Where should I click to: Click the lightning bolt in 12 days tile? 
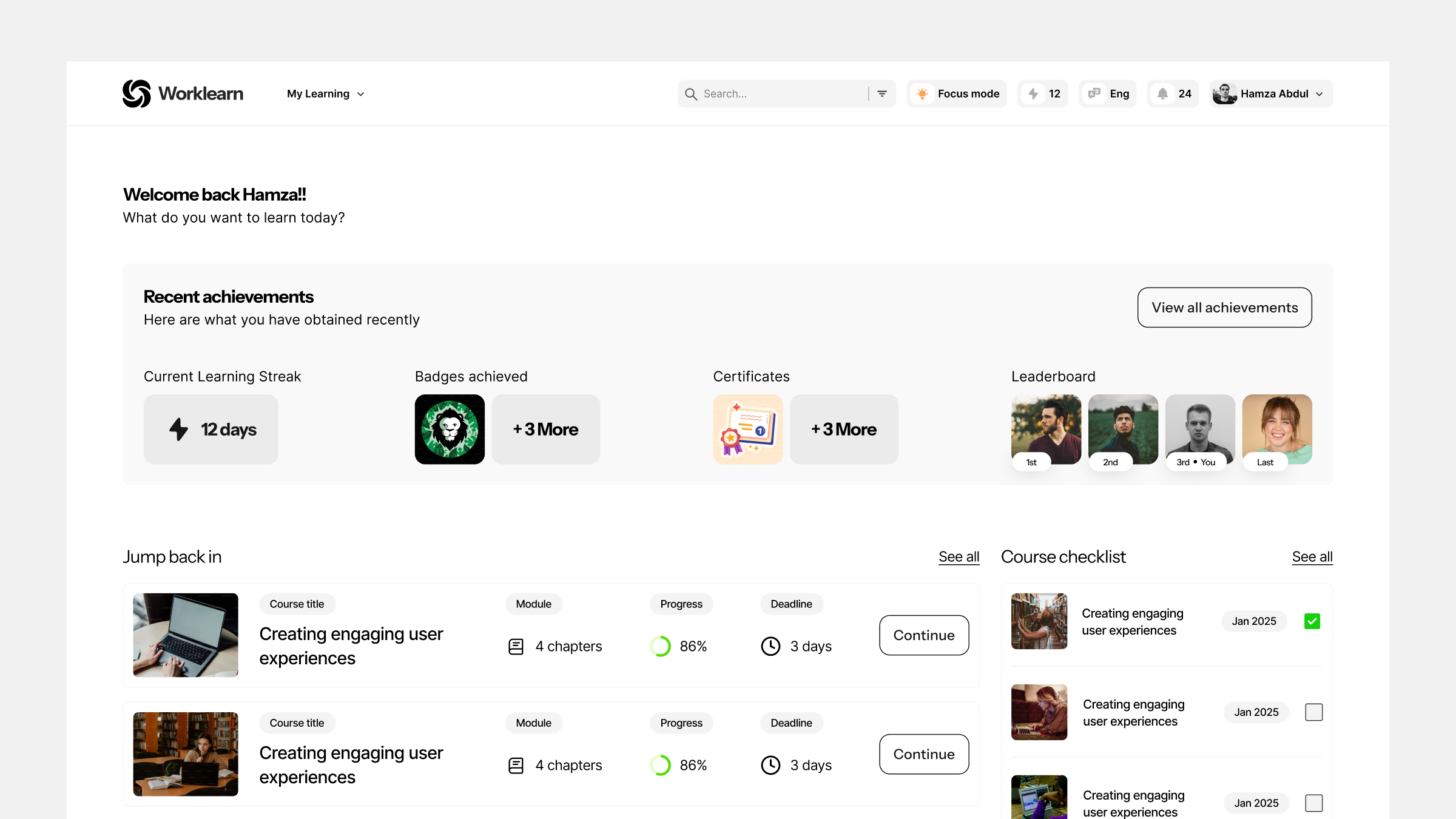(179, 429)
